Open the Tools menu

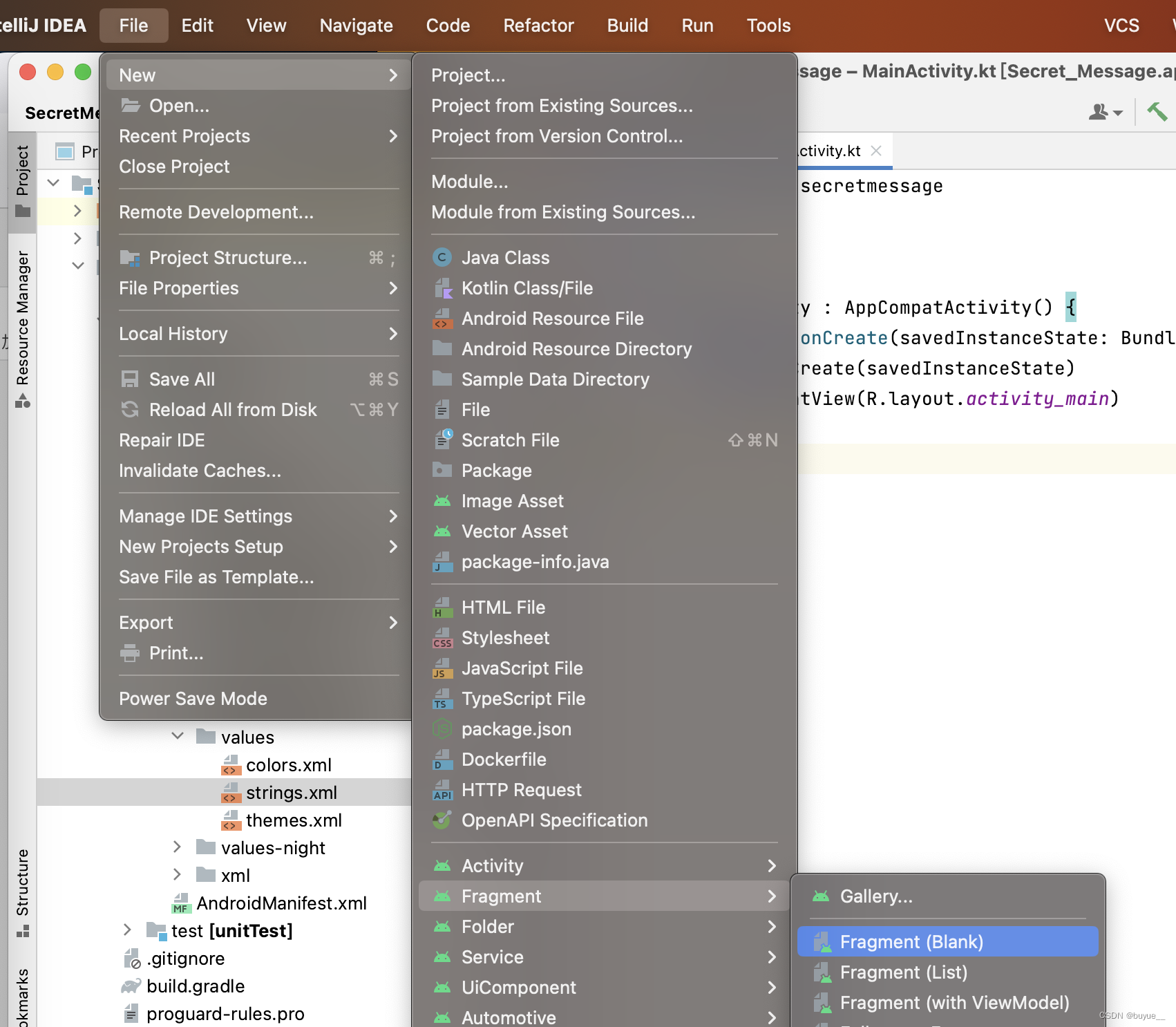tap(768, 26)
